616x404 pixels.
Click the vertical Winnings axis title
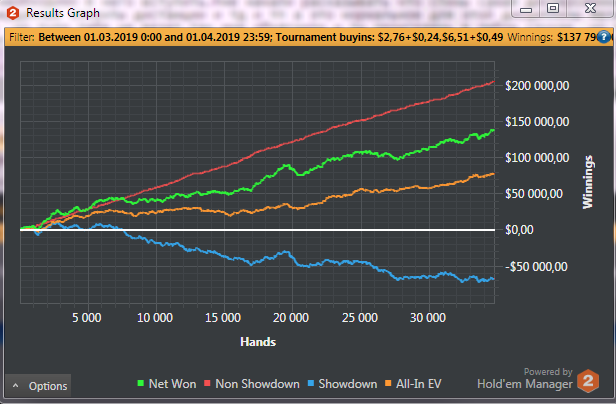pyautogui.click(x=588, y=182)
